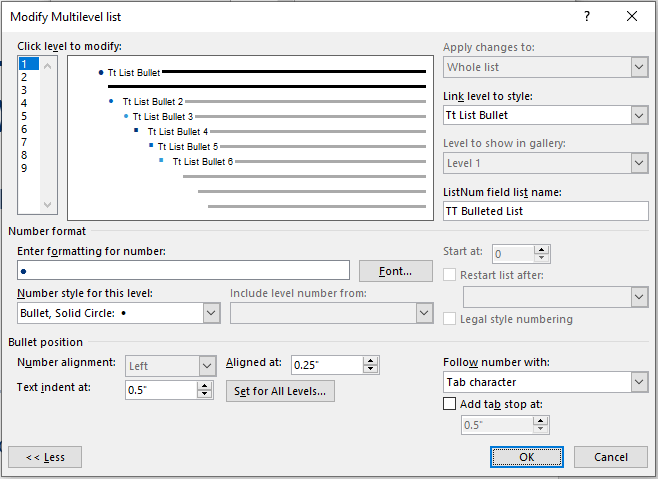The width and height of the screenshot is (658, 479).
Task: Increase the Text indent at value
Action: (206, 385)
